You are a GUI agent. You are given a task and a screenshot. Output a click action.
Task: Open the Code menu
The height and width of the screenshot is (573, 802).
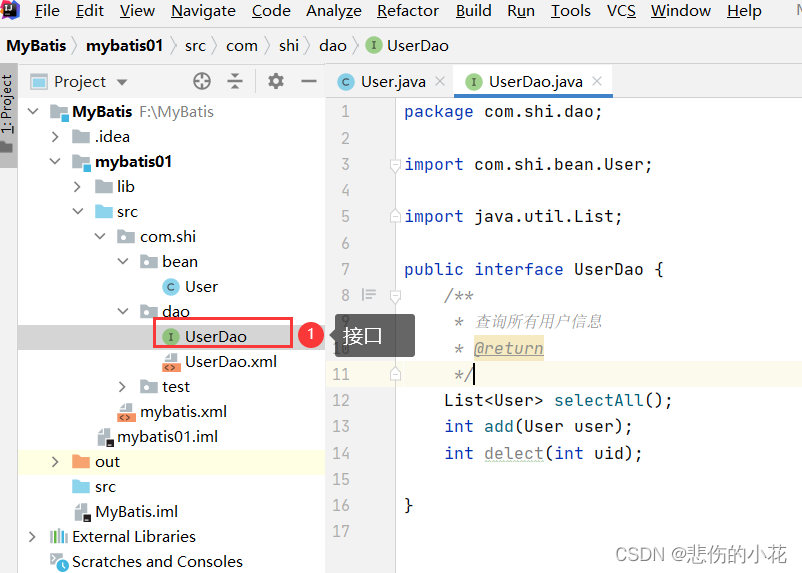coord(271,11)
